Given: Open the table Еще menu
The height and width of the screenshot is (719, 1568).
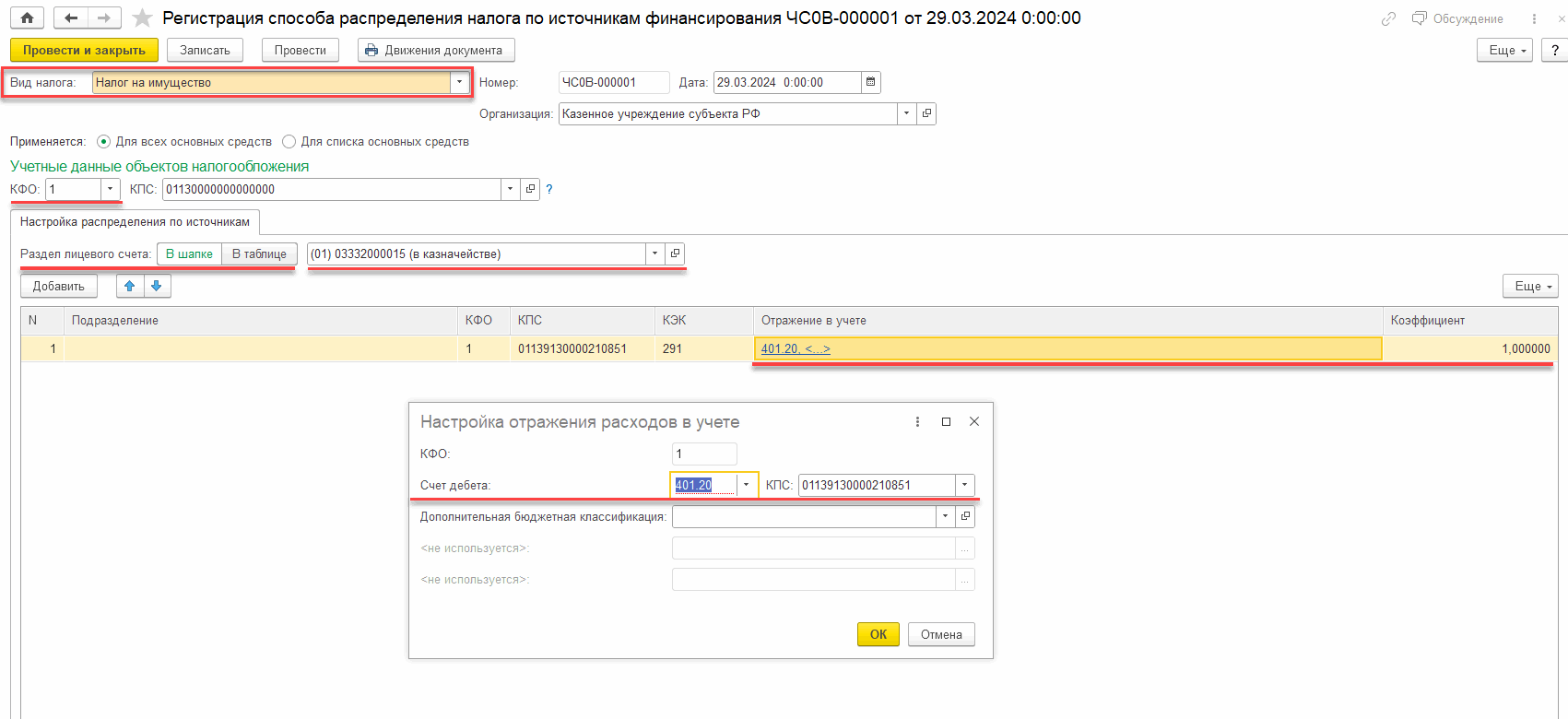Looking at the screenshot, I should pyautogui.click(x=1530, y=286).
